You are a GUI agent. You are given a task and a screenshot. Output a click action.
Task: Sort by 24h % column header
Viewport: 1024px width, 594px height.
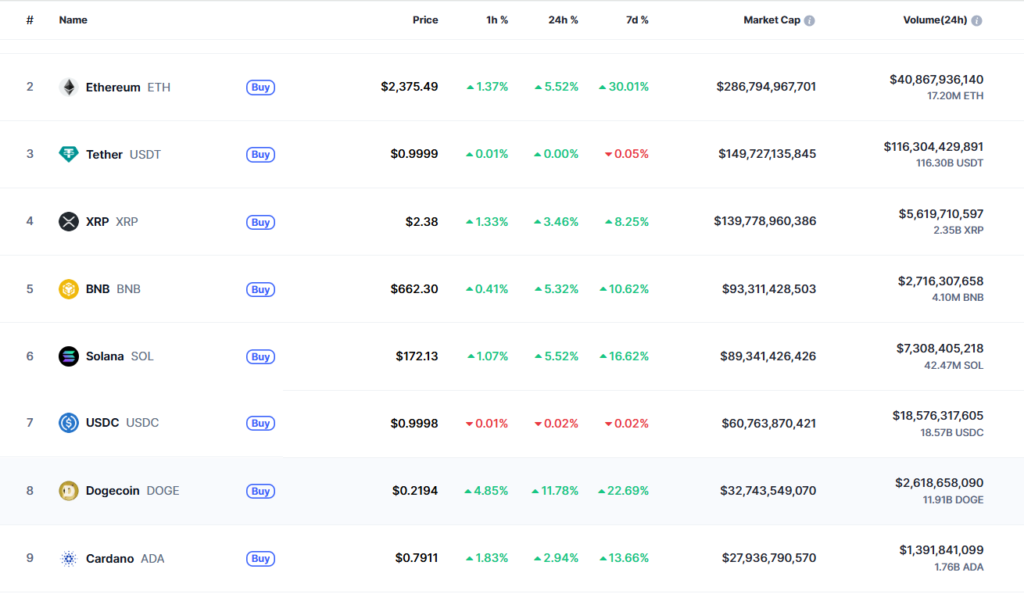click(563, 20)
